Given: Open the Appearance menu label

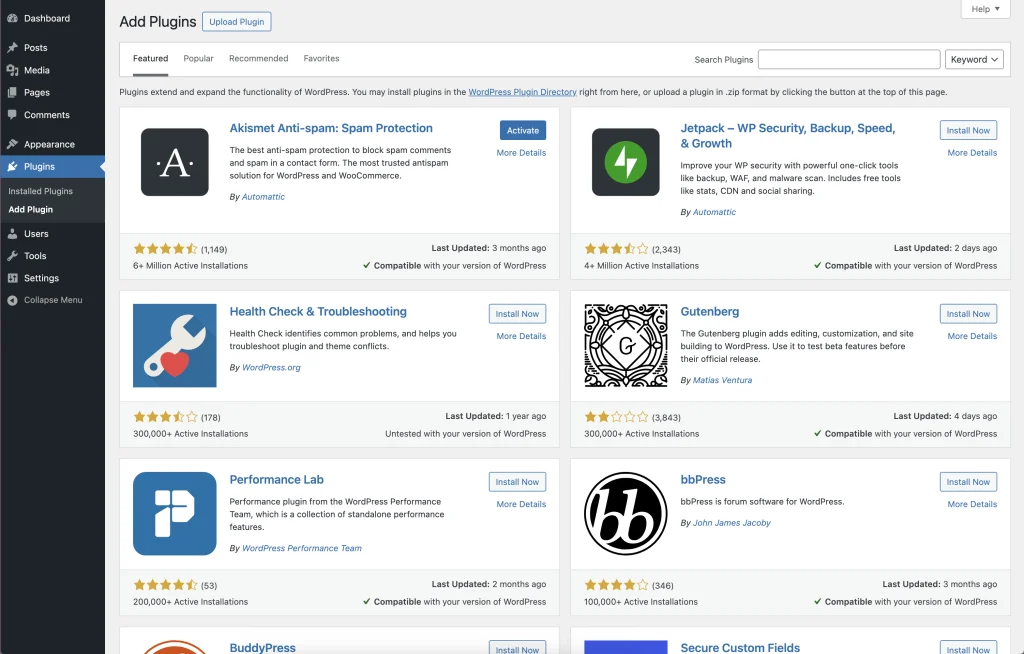Looking at the screenshot, I should pos(50,144).
